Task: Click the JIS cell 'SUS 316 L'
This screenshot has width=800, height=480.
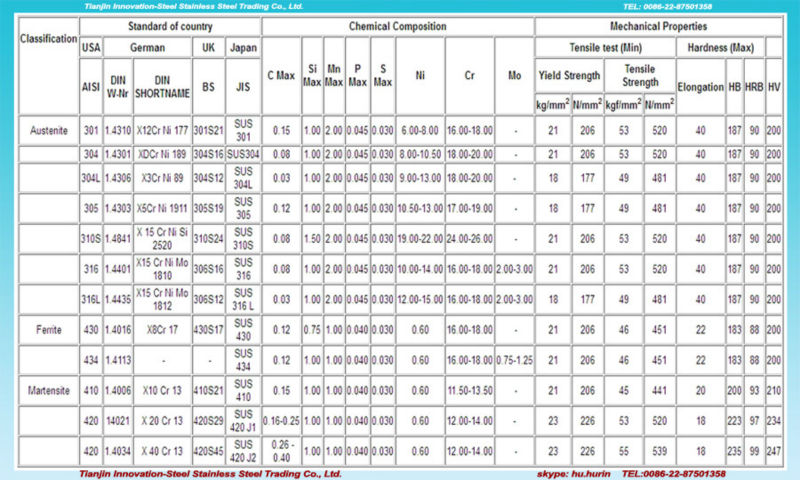Action: pos(243,299)
